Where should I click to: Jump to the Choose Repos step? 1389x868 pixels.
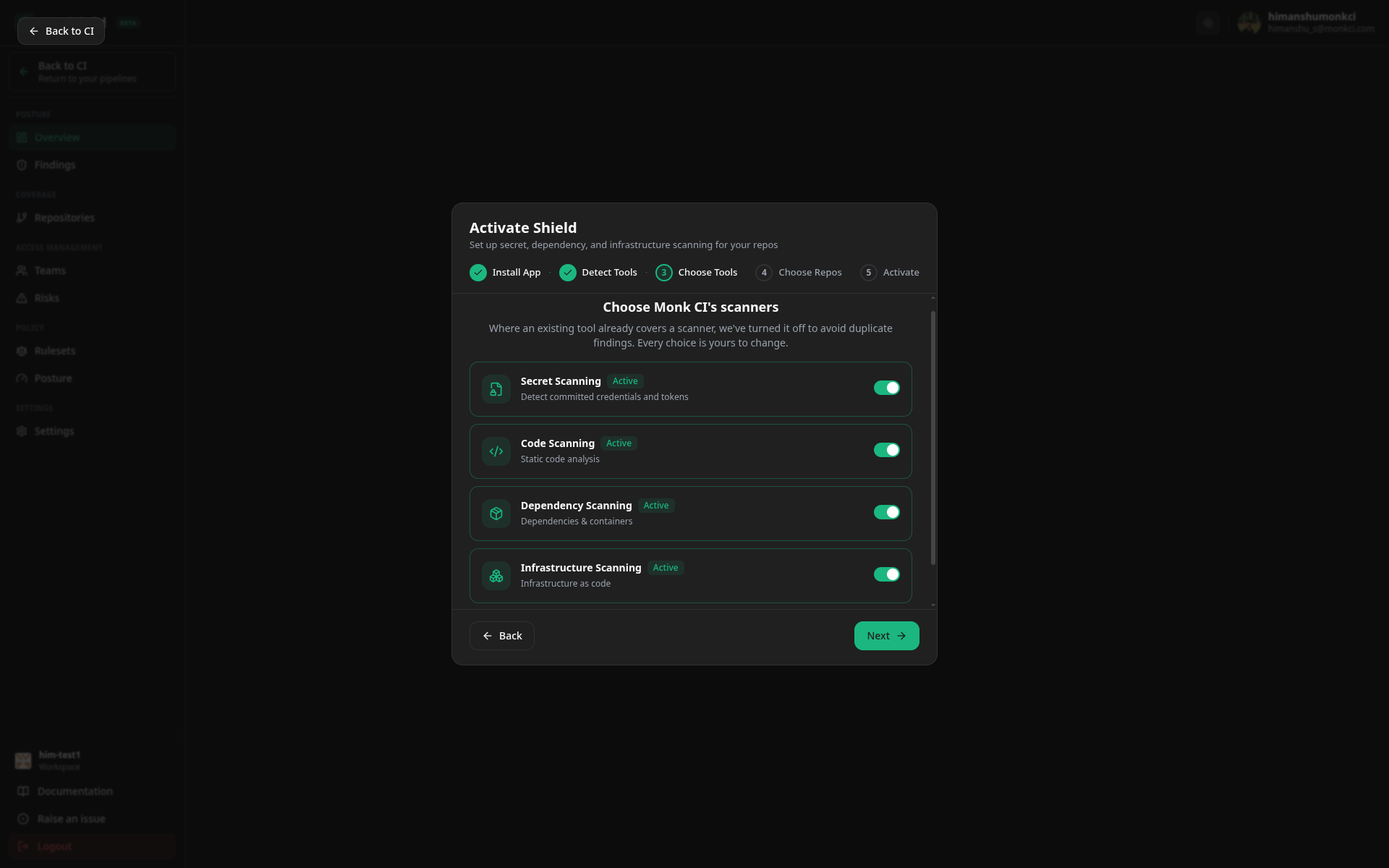pyautogui.click(x=799, y=273)
